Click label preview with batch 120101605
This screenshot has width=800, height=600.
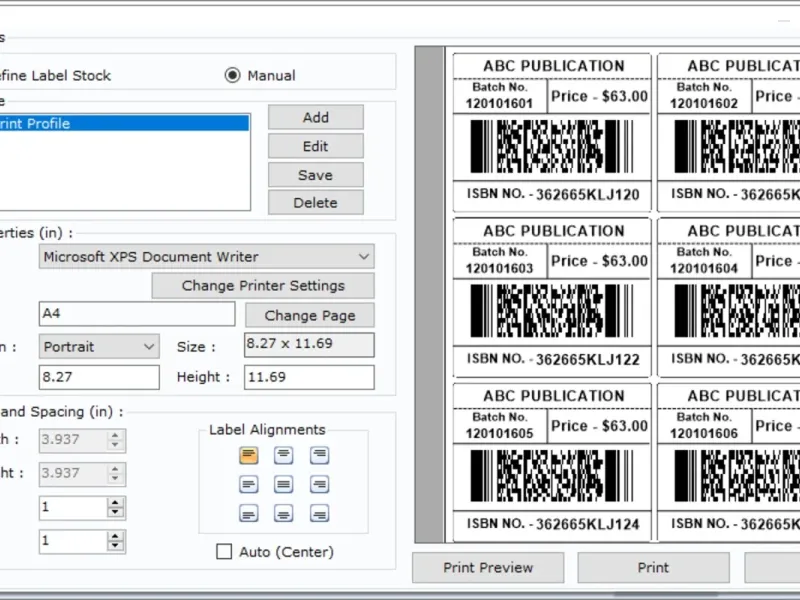(x=552, y=462)
